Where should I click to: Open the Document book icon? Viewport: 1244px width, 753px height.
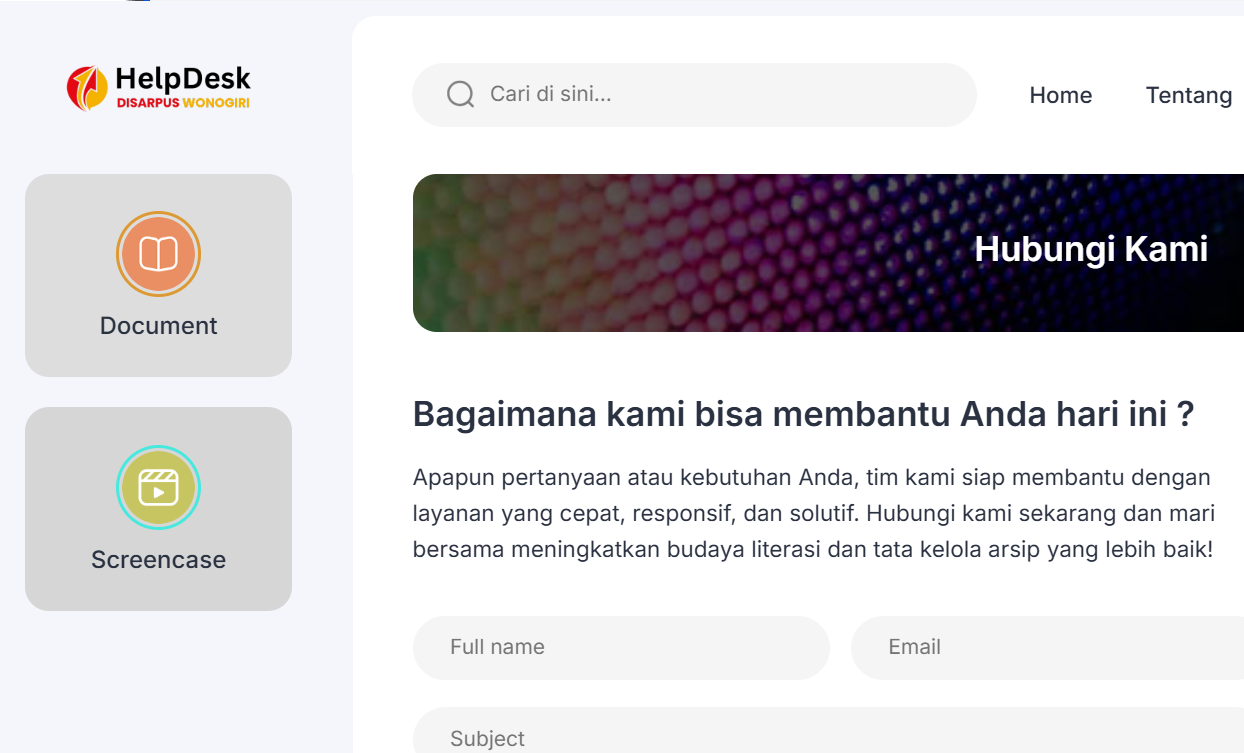coord(159,254)
